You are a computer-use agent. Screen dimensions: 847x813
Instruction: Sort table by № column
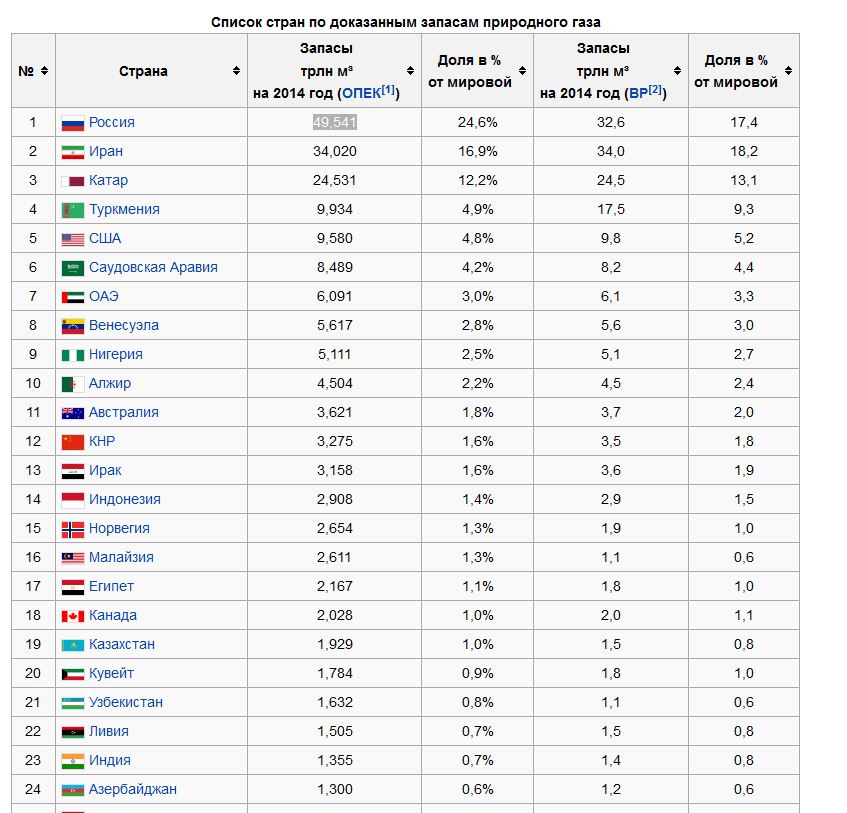pyautogui.click(x=45, y=71)
